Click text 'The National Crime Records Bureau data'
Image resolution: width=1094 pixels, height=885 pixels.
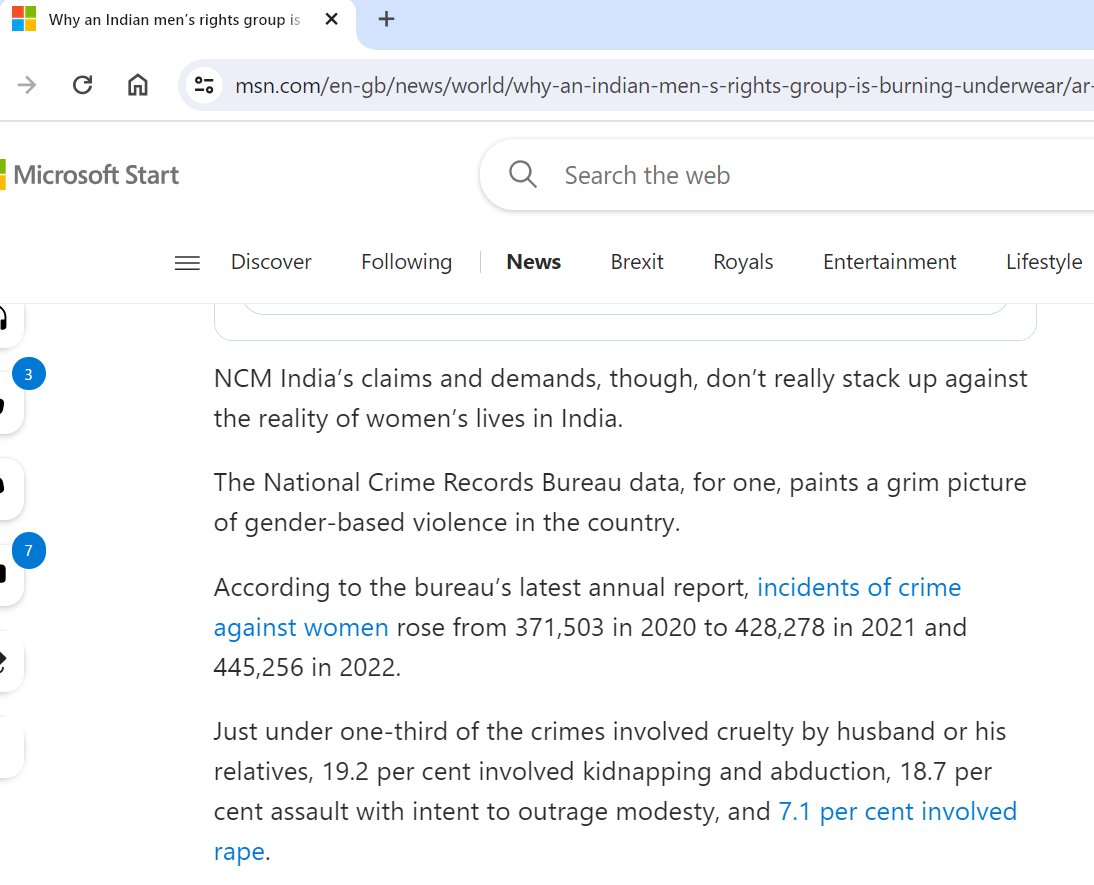point(447,482)
